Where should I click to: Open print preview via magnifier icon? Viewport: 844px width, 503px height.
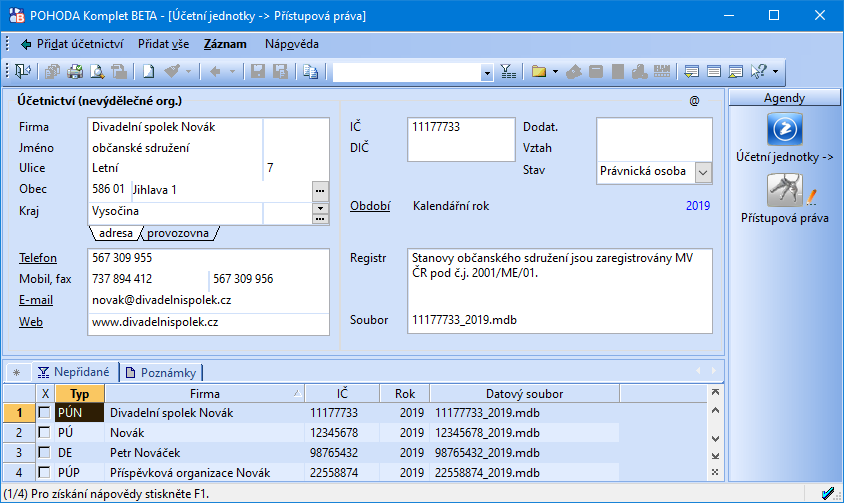pos(97,72)
